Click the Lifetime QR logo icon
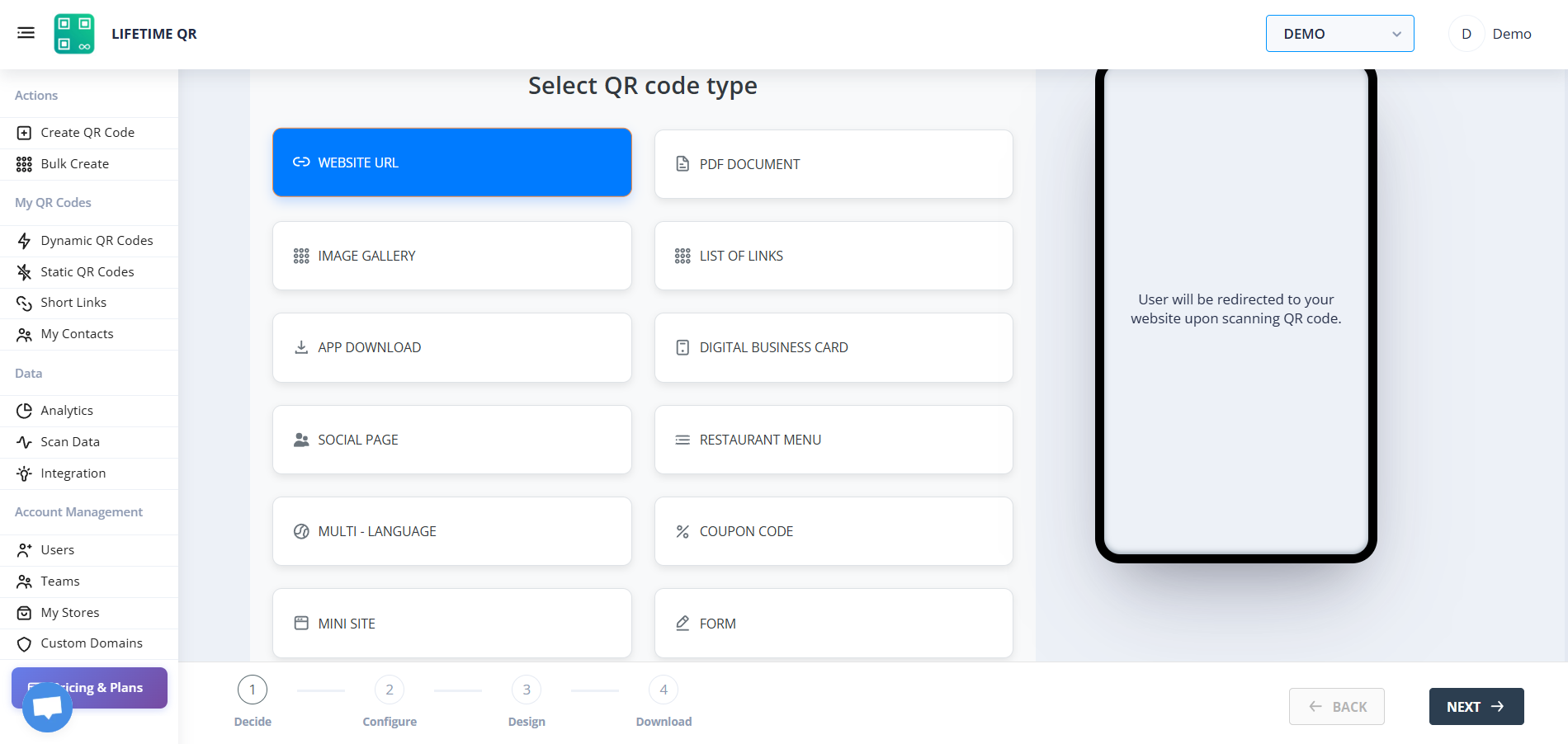This screenshot has height=744, width=1568. coord(74,34)
